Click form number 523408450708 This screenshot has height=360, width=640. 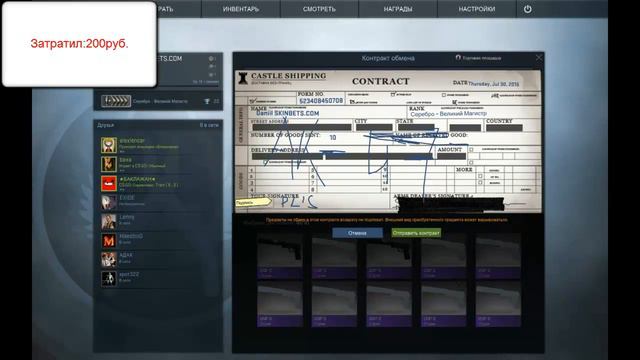[321, 101]
